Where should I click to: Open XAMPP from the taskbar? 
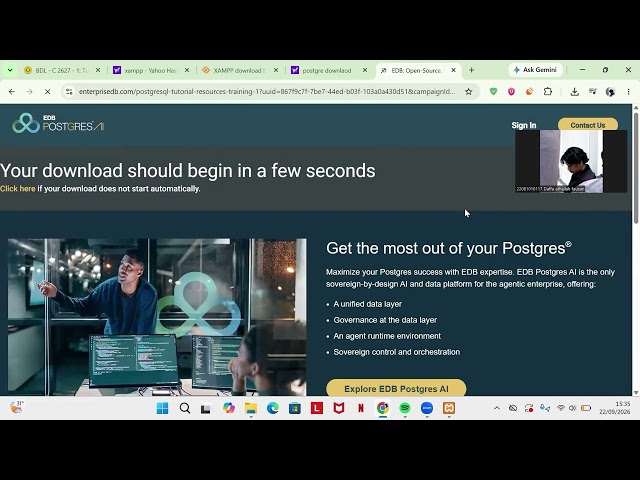pos(449,408)
